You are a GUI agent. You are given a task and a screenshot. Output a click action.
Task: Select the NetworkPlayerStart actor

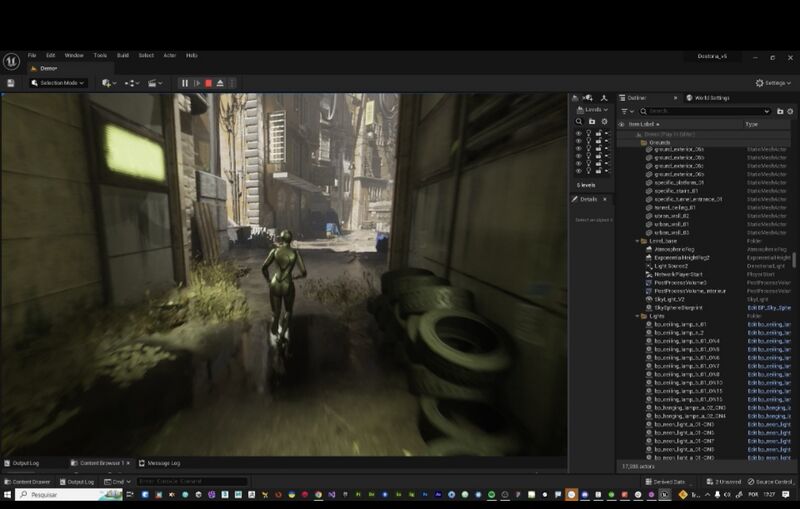(678, 274)
